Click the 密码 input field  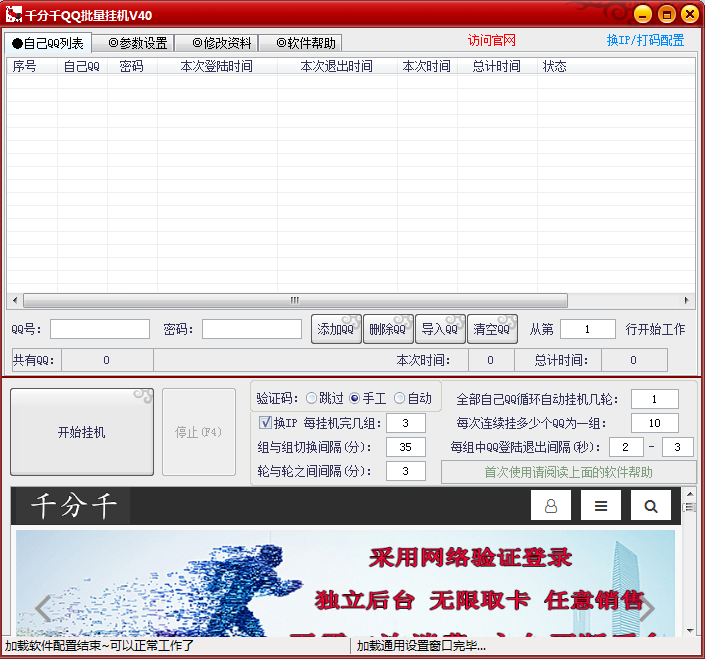pos(252,329)
